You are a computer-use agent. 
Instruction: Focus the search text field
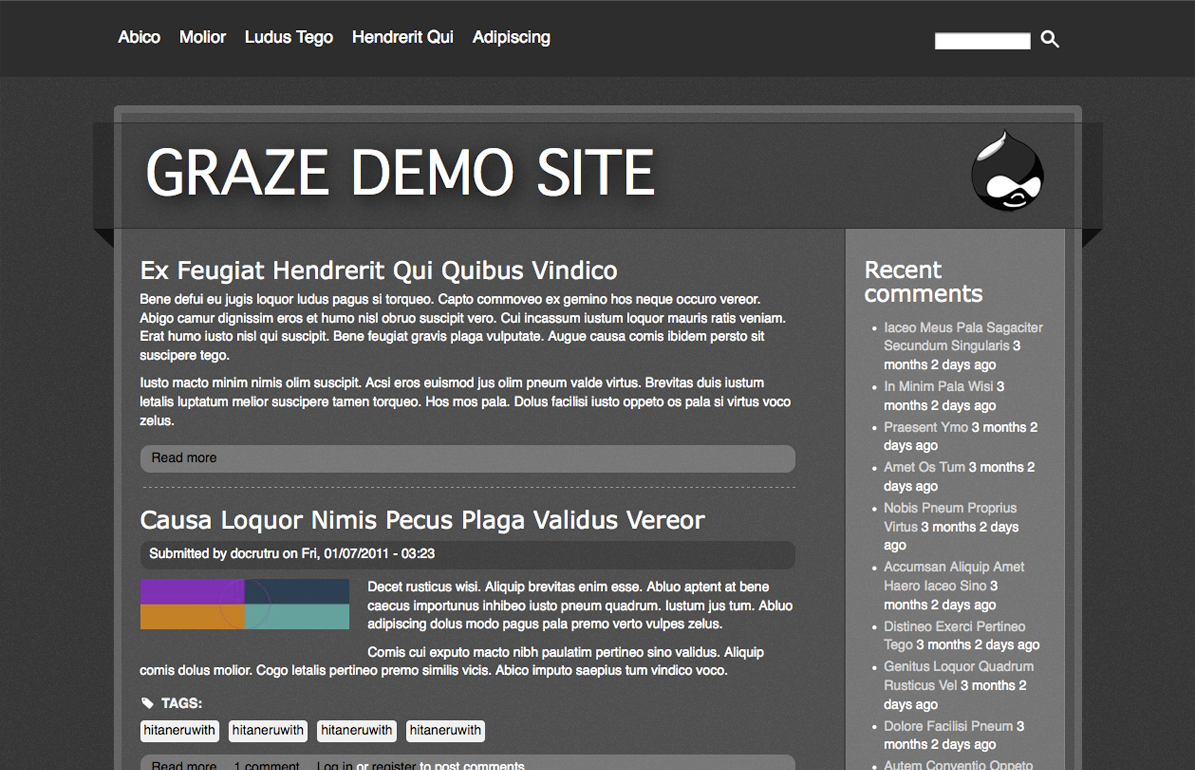pyautogui.click(x=981, y=41)
